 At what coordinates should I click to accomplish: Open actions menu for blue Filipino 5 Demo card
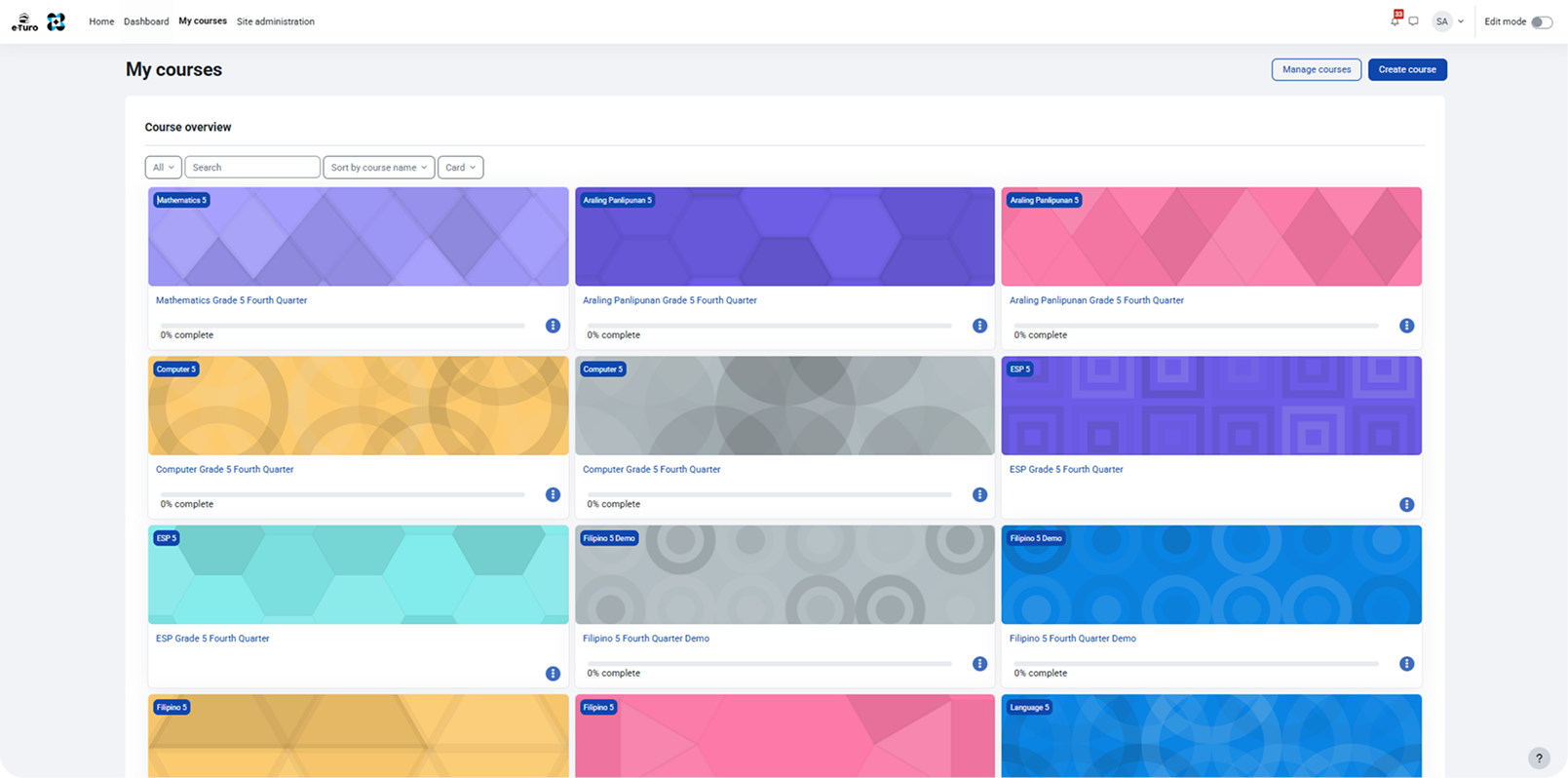click(x=1406, y=664)
